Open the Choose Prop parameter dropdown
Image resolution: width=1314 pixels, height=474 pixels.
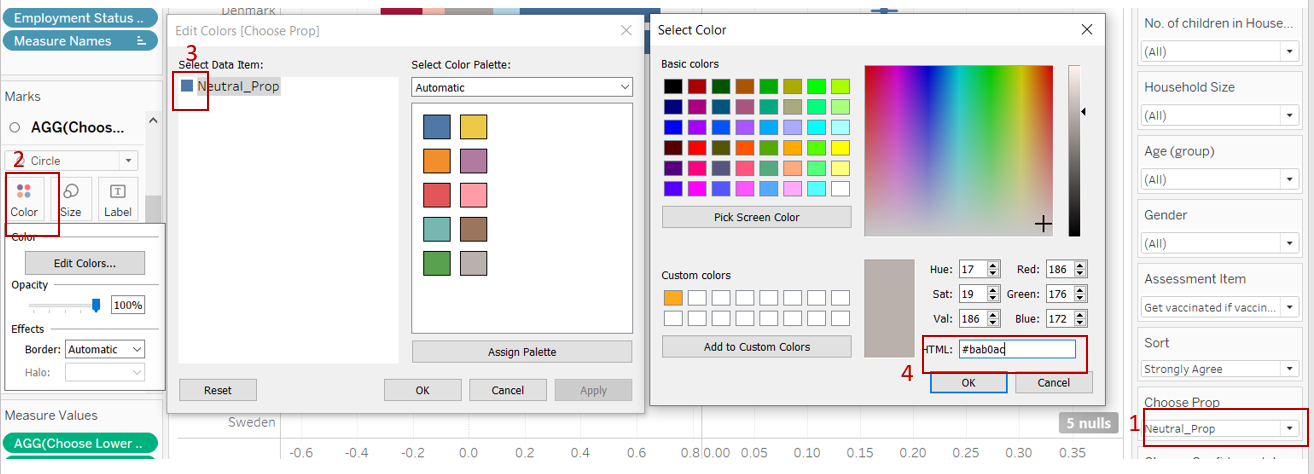point(1290,429)
